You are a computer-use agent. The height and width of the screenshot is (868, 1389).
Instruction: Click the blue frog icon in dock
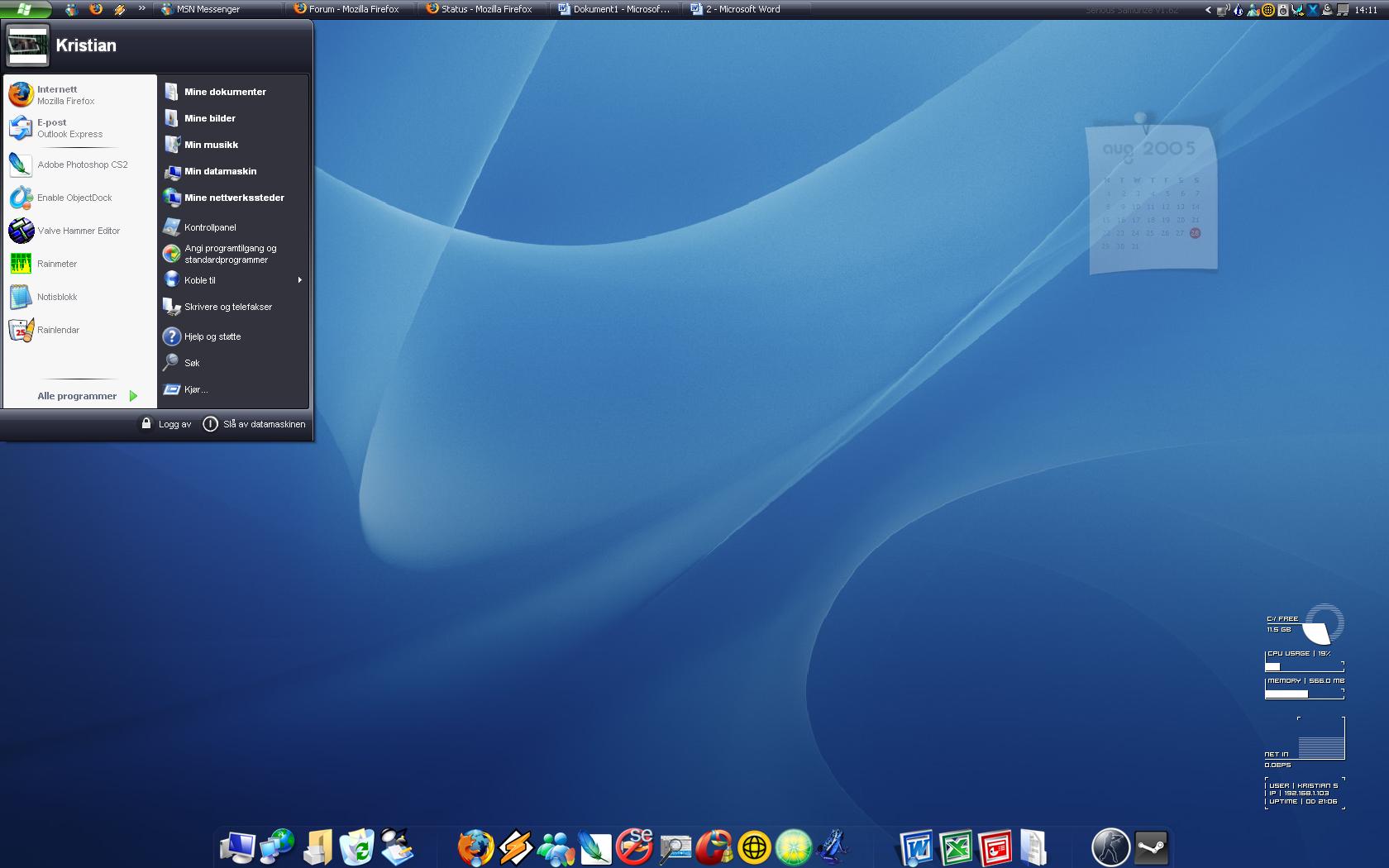tap(833, 847)
